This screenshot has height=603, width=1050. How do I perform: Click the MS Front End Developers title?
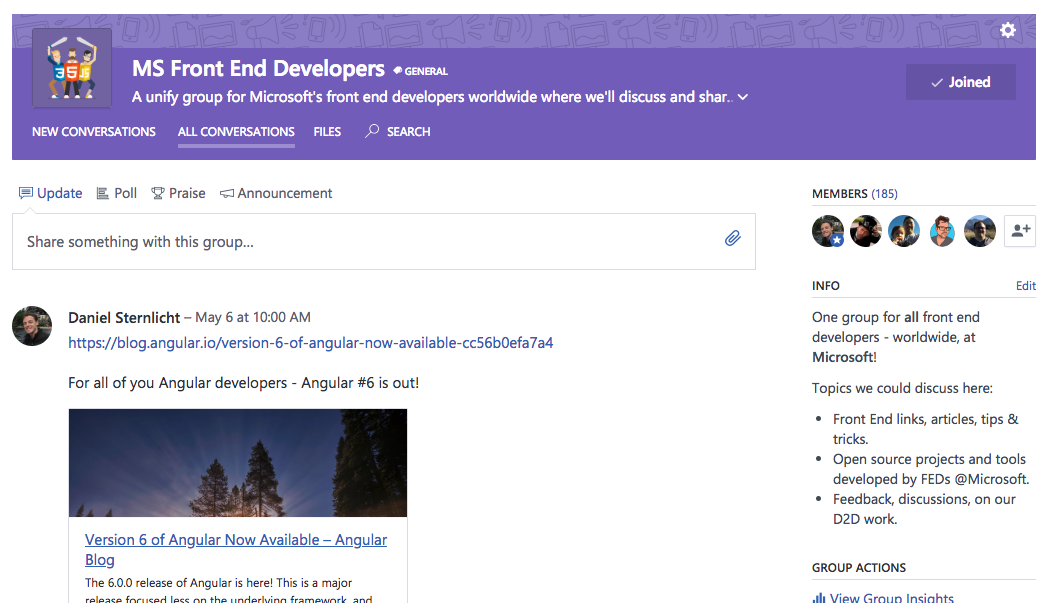tap(258, 68)
